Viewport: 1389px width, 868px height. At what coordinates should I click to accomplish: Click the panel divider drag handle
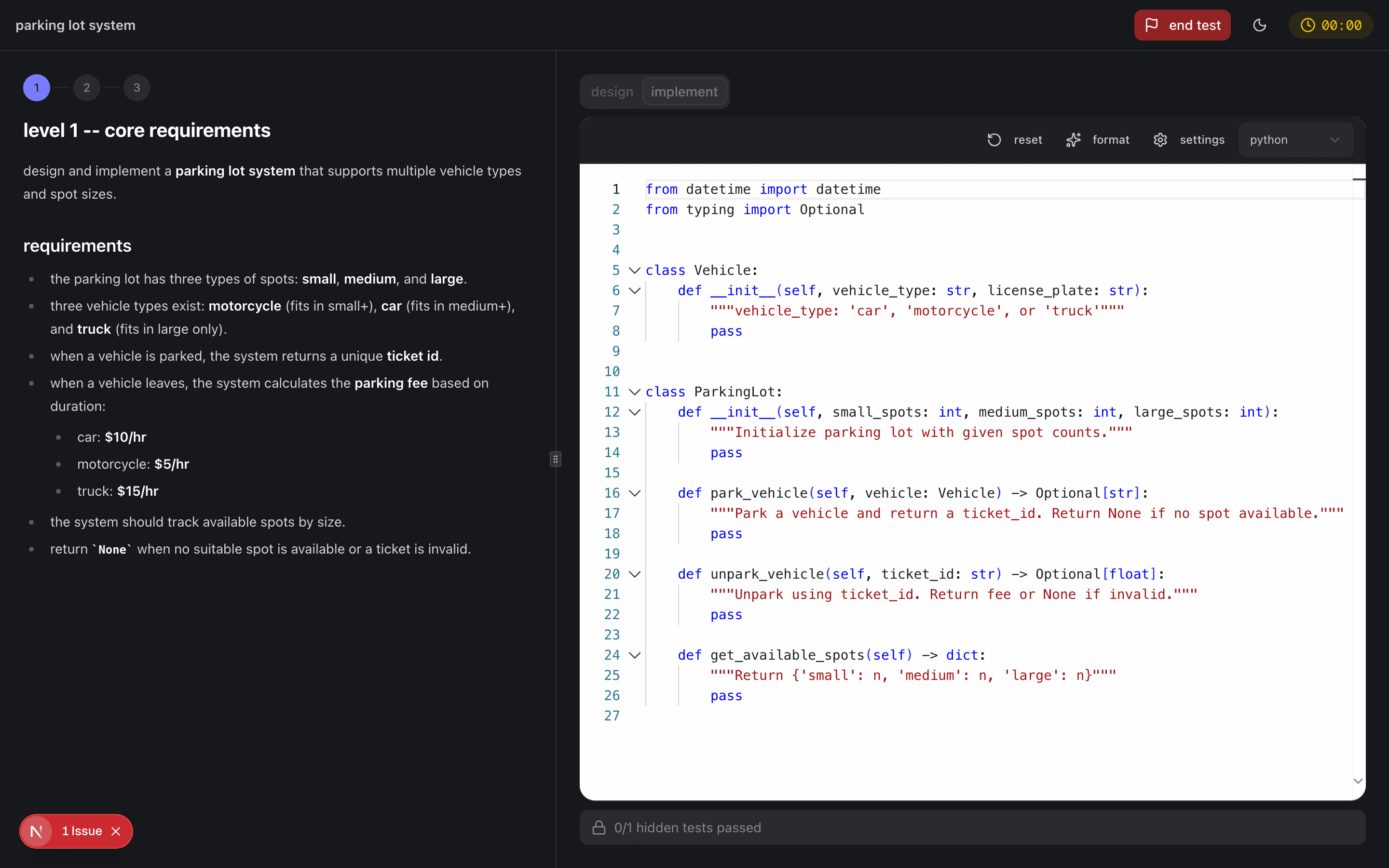pos(555,459)
